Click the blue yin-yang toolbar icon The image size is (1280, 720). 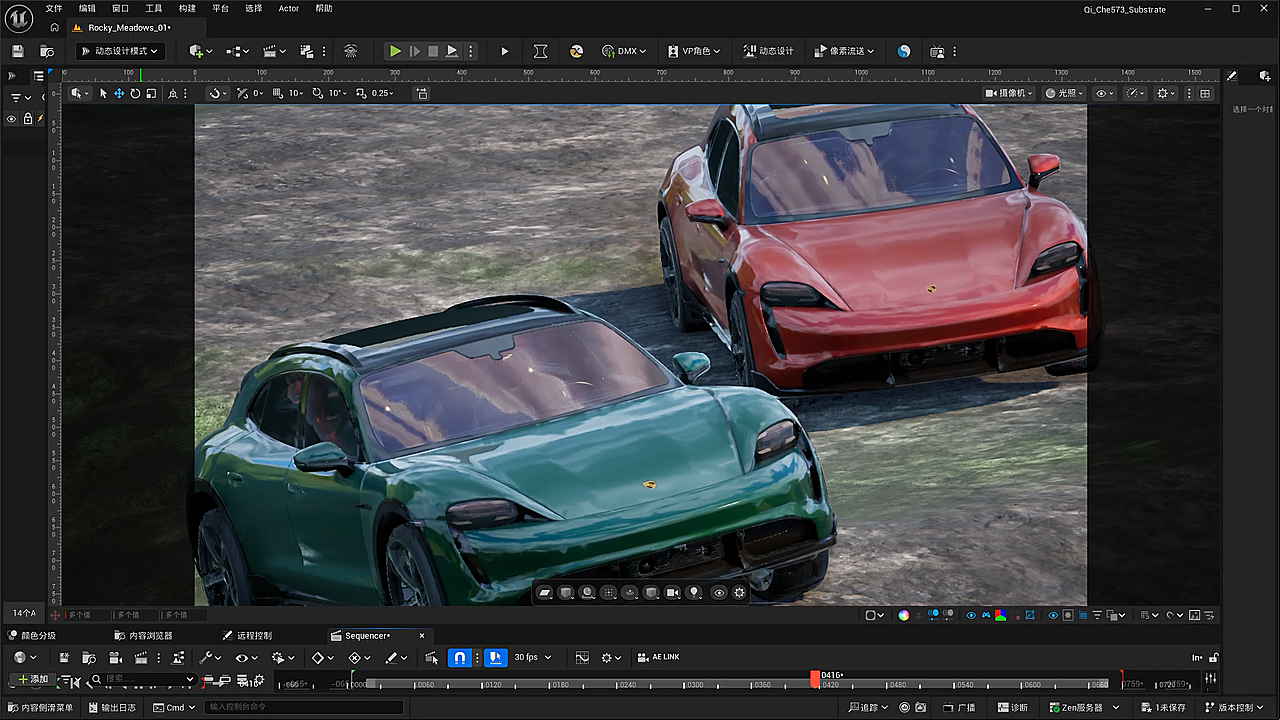point(904,51)
